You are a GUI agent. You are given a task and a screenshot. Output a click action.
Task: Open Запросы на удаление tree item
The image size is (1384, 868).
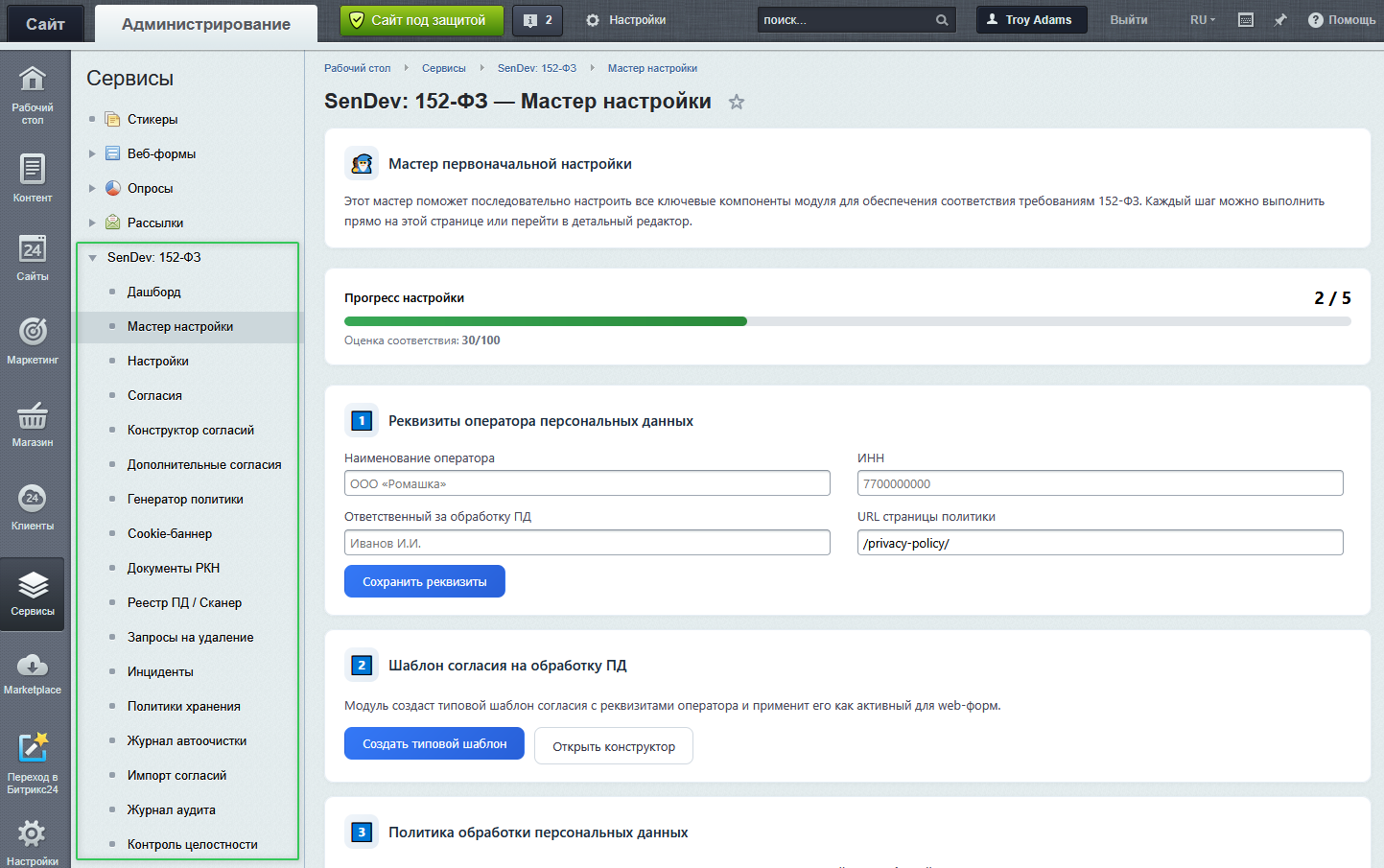pos(191,637)
